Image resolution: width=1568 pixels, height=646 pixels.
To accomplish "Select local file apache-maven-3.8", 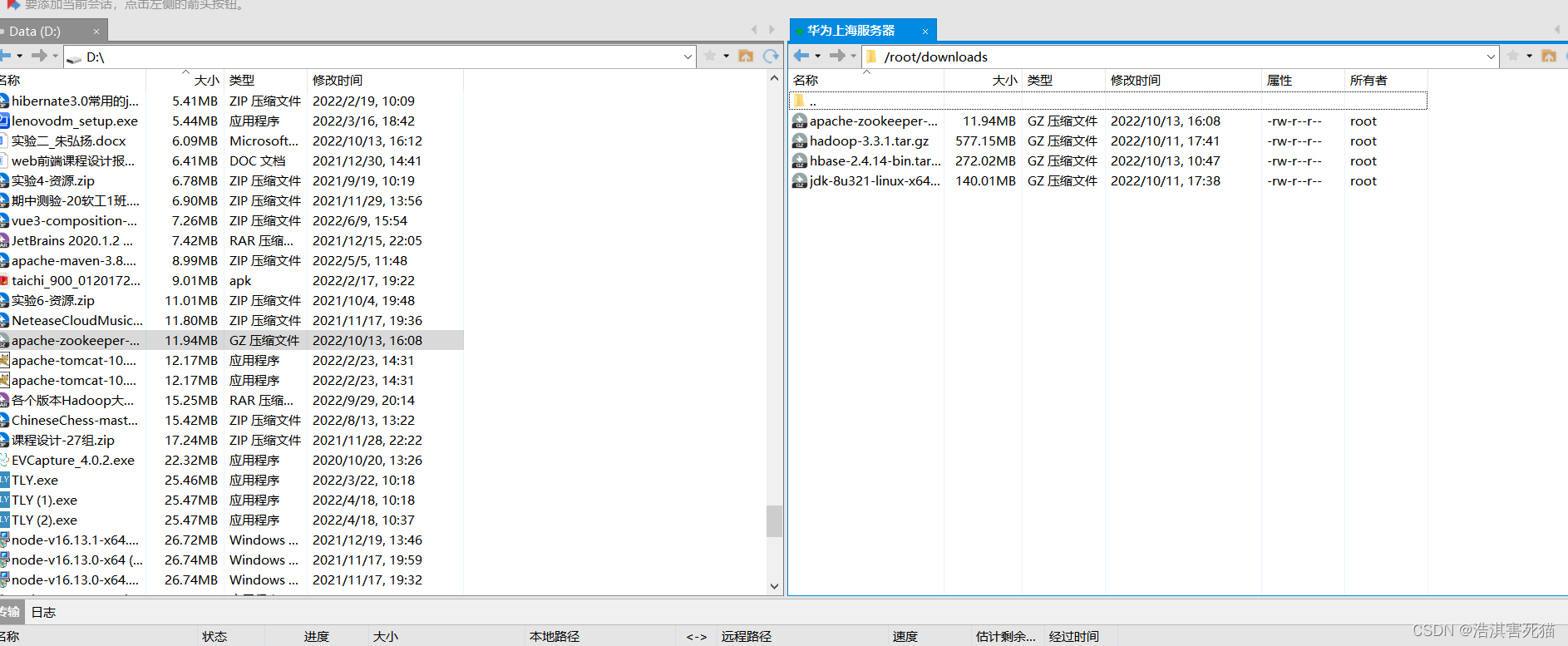I will point(74,261).
